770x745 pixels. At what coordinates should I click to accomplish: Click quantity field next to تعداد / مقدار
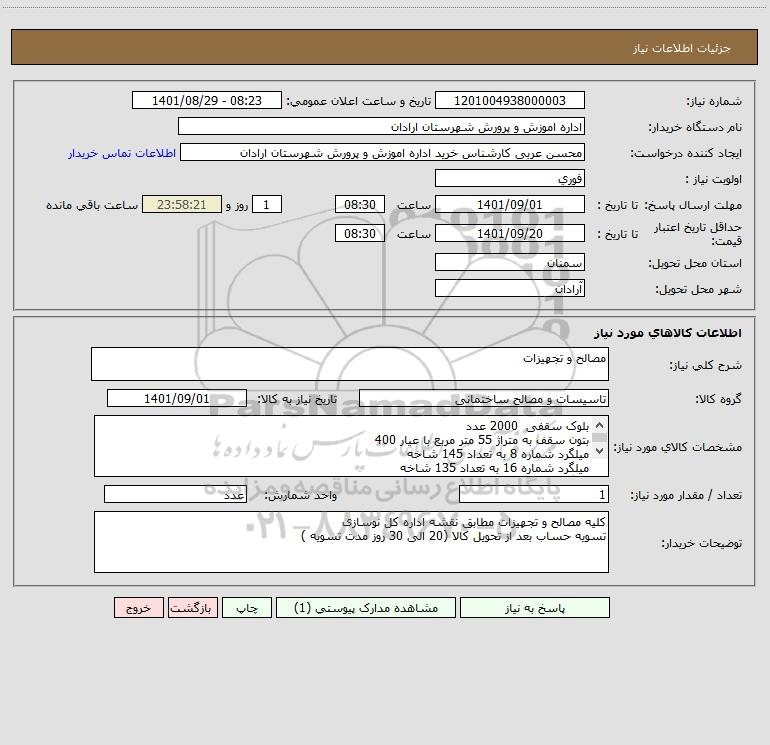(534, 494)
